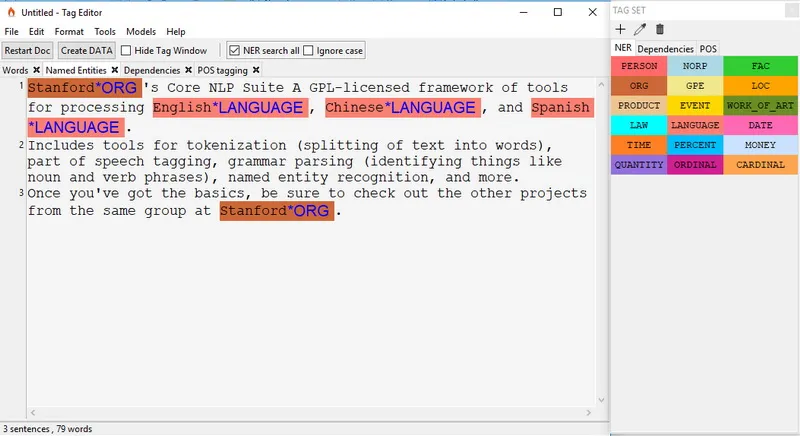Pick the ORG tag swatch
This screenshot has width=800, height=436.
coord(639,86)
